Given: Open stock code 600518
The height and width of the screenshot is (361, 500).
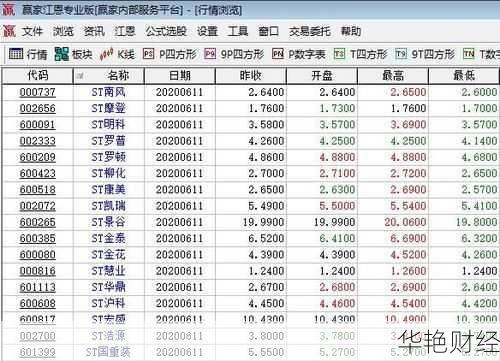Looking at the screenshot, I should [x=37, y=190].
